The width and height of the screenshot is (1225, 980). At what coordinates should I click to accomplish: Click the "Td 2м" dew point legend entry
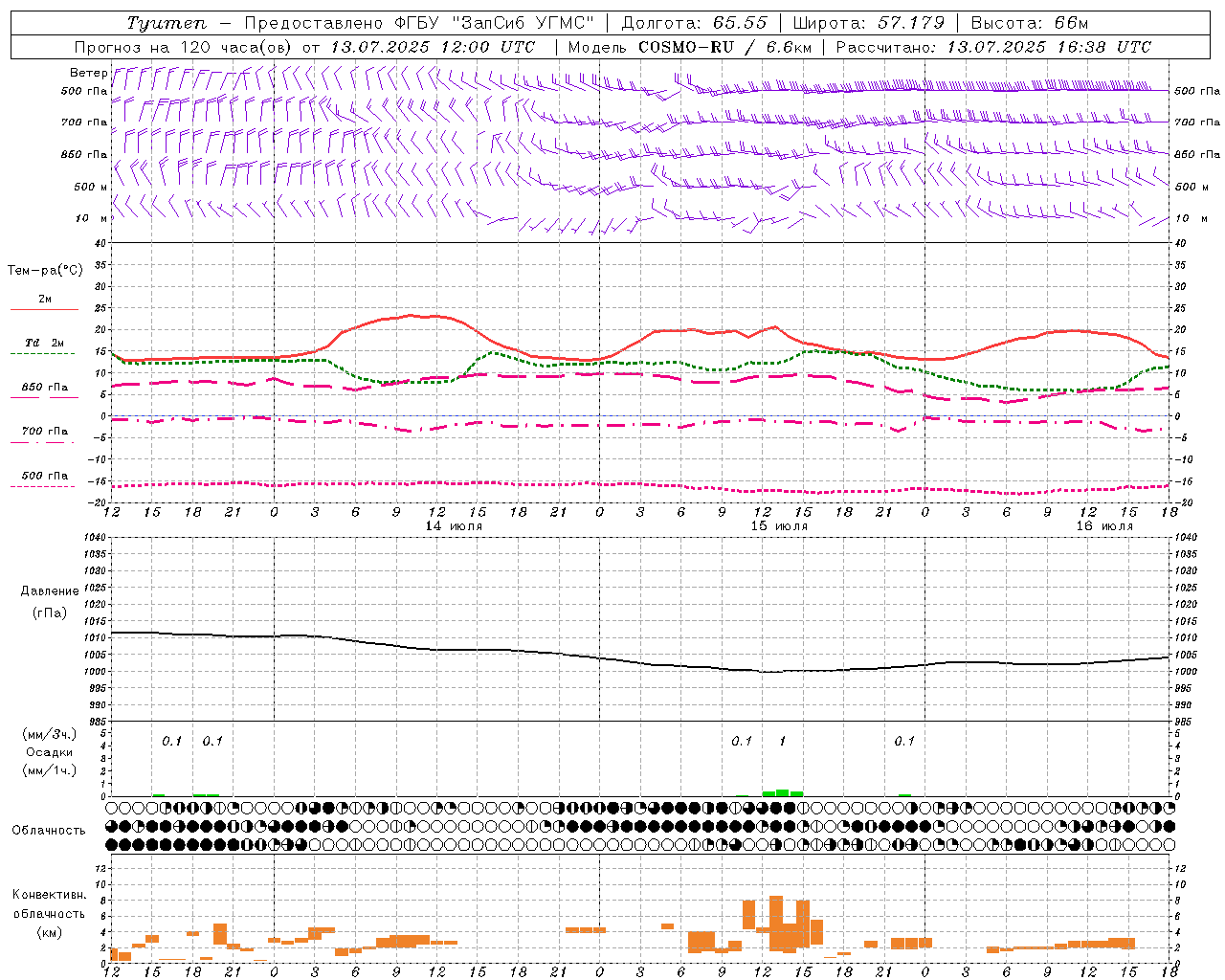click(x=44, y=346)
